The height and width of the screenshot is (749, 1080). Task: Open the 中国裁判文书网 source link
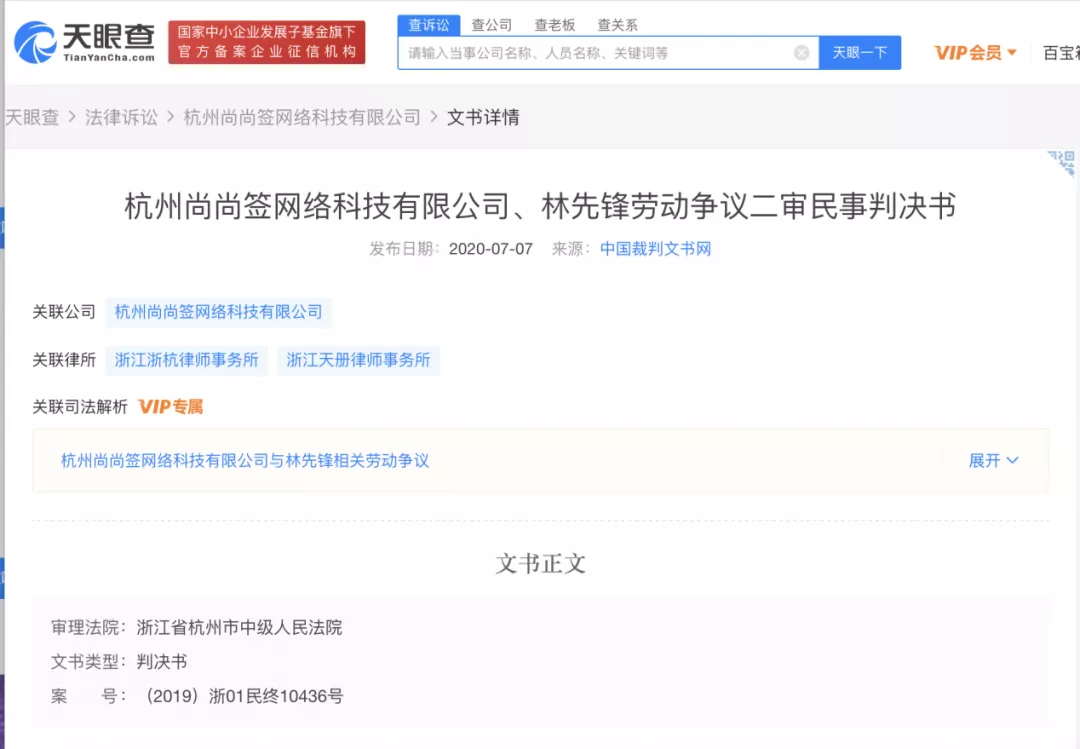(655, 249)
